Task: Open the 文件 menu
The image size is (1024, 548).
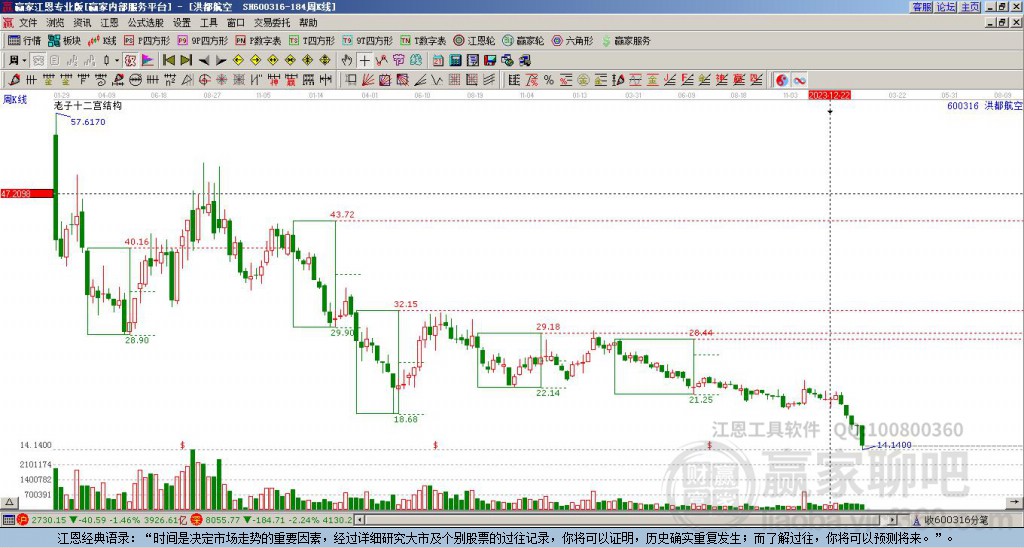Action: pos(27,23)
